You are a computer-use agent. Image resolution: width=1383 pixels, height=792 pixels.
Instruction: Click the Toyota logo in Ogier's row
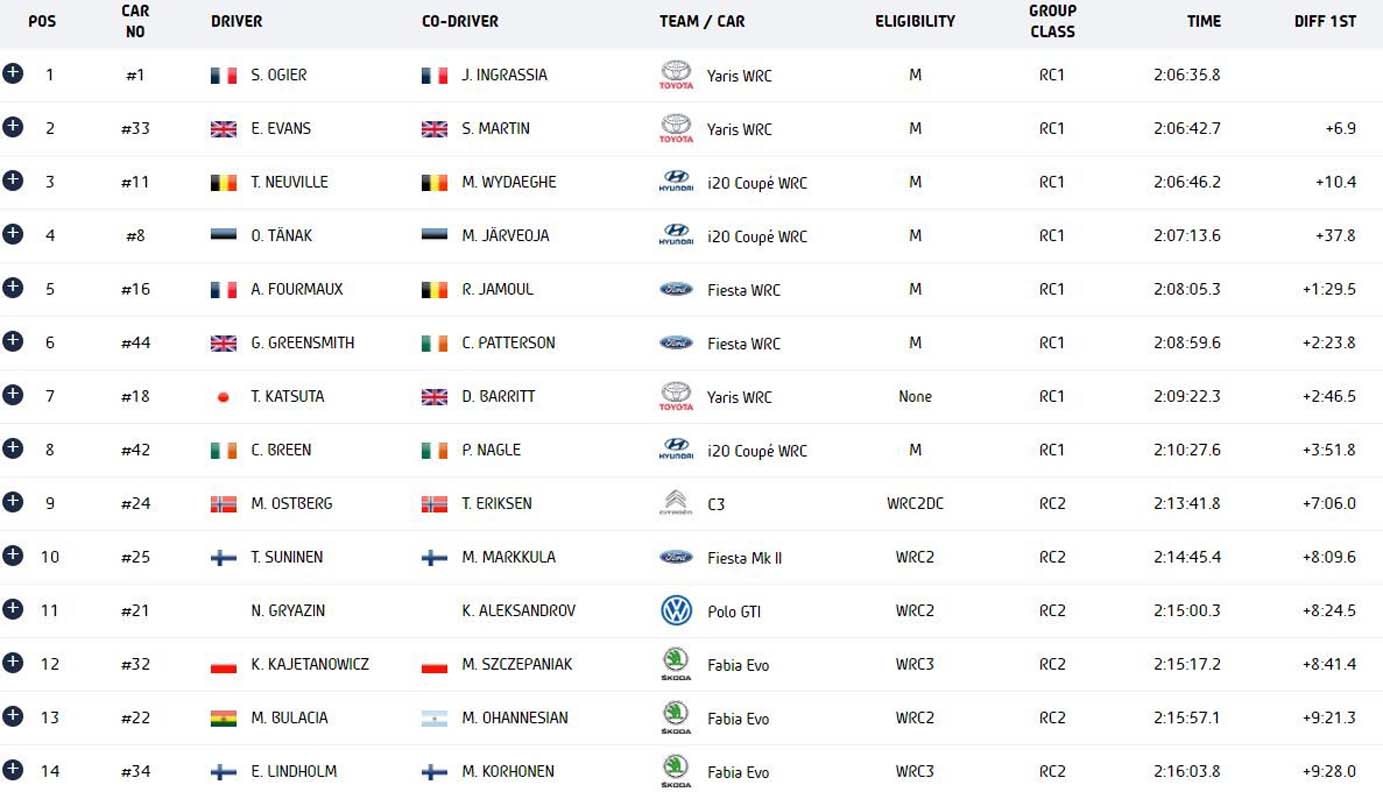(x=676, y=74)
